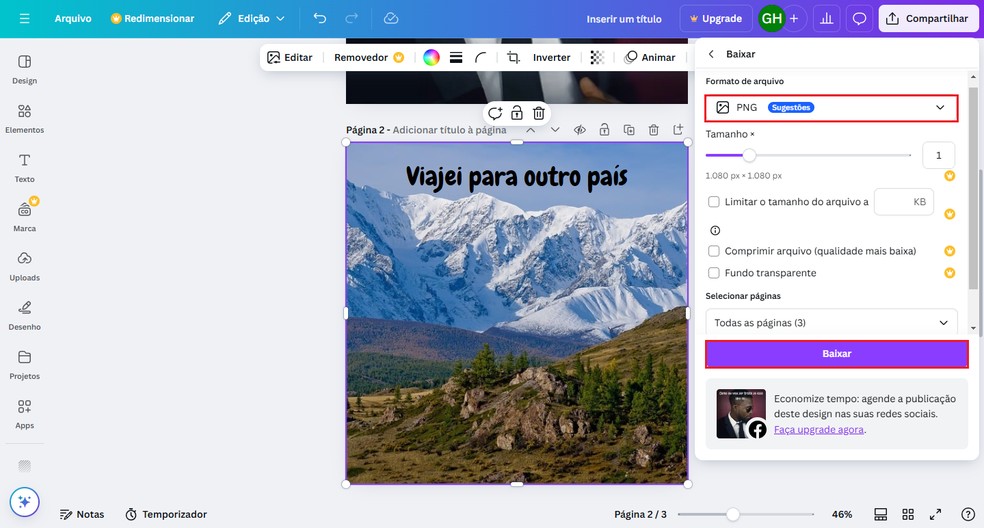Open the help question mark icon
Screen dimensions: 984x528
(x=968, y=514)
